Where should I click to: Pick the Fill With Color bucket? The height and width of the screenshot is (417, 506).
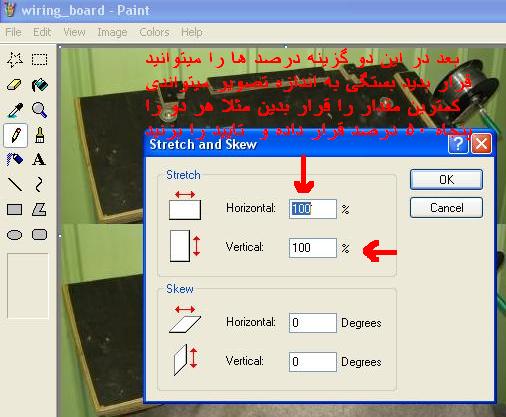pos(39,85)
